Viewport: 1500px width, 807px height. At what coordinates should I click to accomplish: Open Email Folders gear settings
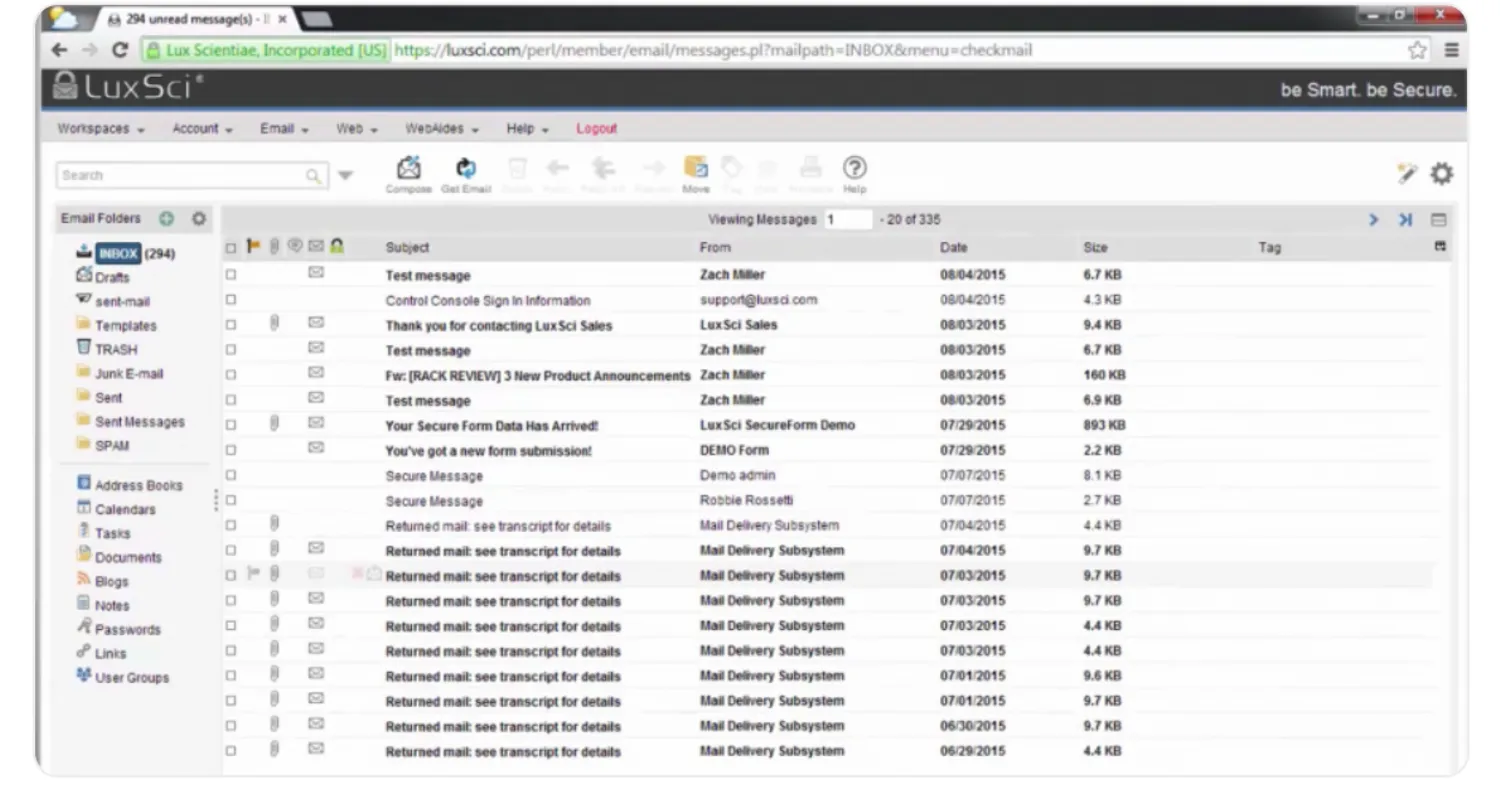199,219
